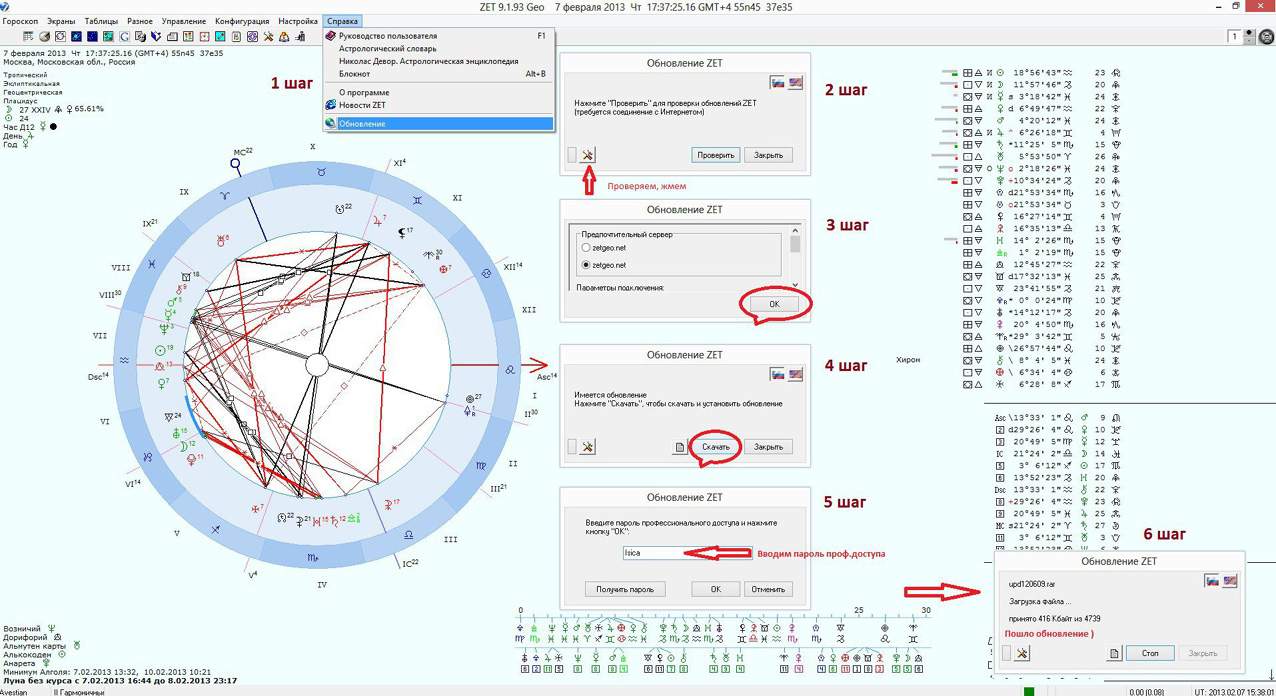Click the Получить пароль button

(x=625, y=589)
